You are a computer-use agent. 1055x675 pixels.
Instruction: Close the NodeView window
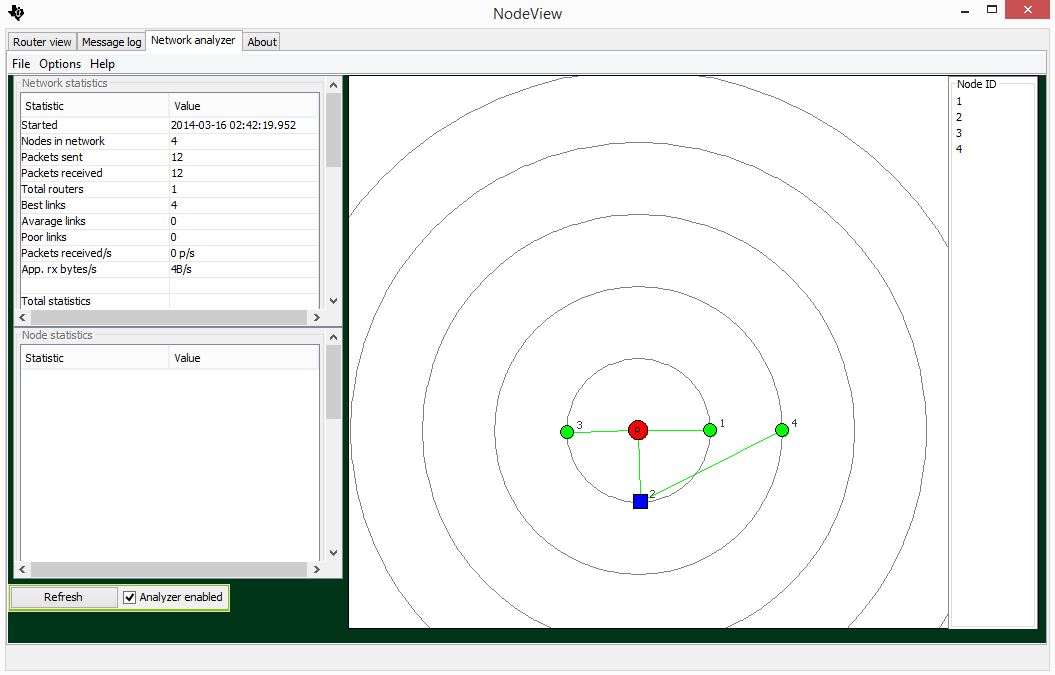(x=1027, y=9)
